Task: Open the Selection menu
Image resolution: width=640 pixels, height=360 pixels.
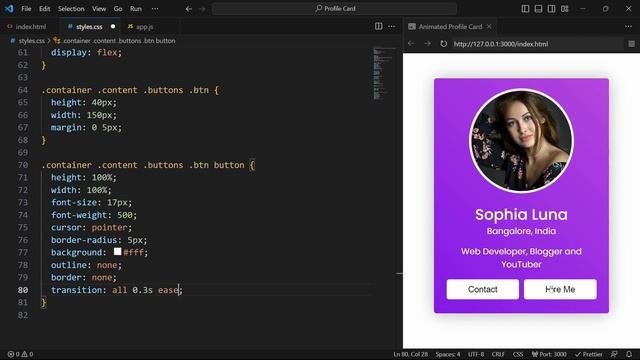Action: (71, 9)
